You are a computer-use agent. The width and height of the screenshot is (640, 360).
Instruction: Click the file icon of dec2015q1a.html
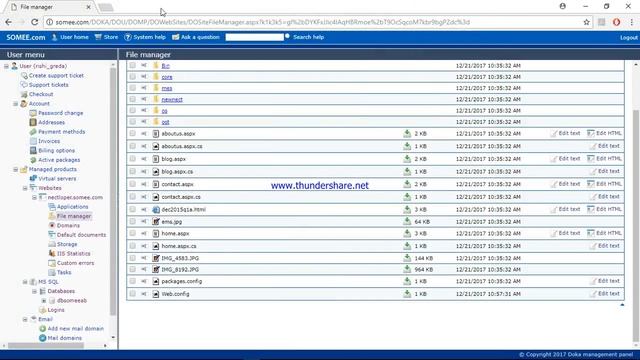(156, 209)
